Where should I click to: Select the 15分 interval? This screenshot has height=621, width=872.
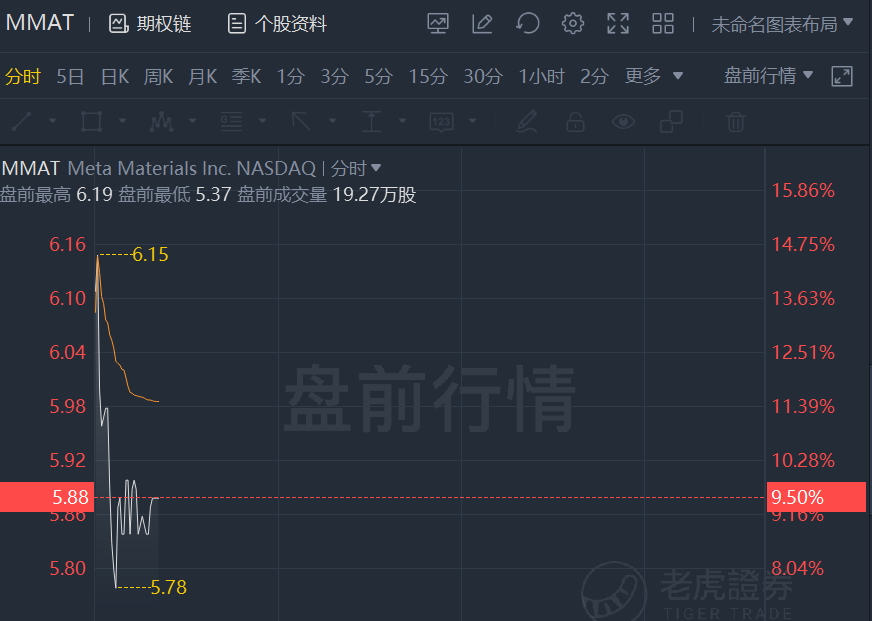[428, 76]
